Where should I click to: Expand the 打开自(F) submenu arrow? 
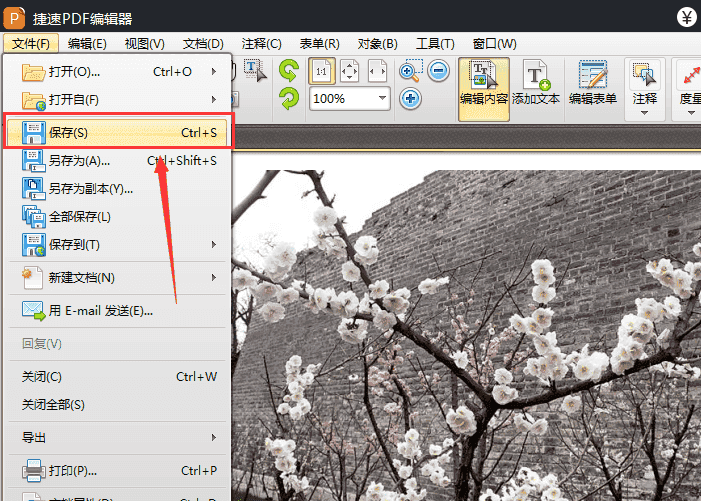[x=214, y=99]
